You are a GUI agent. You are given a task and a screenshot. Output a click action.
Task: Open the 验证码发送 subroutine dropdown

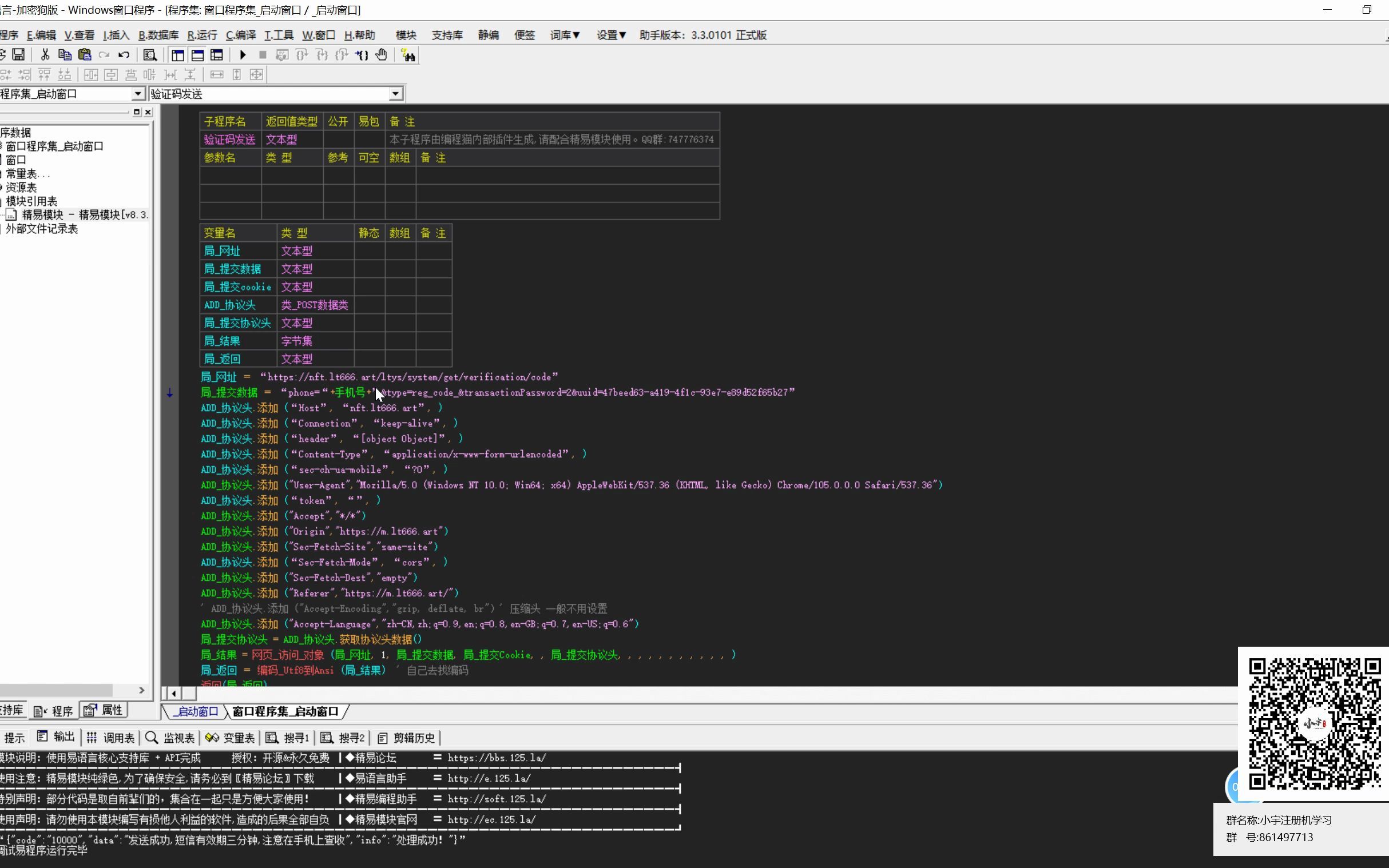coord(396,94)
